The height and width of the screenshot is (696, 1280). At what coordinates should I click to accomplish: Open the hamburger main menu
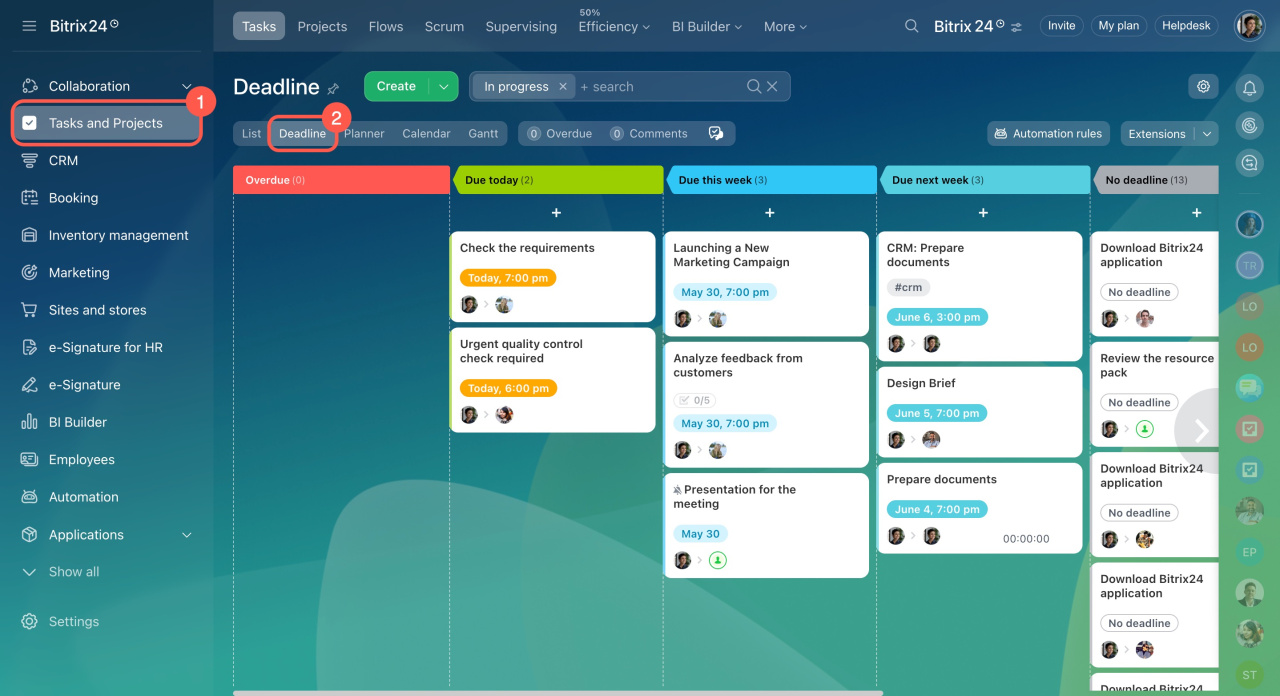coord(29,26)
